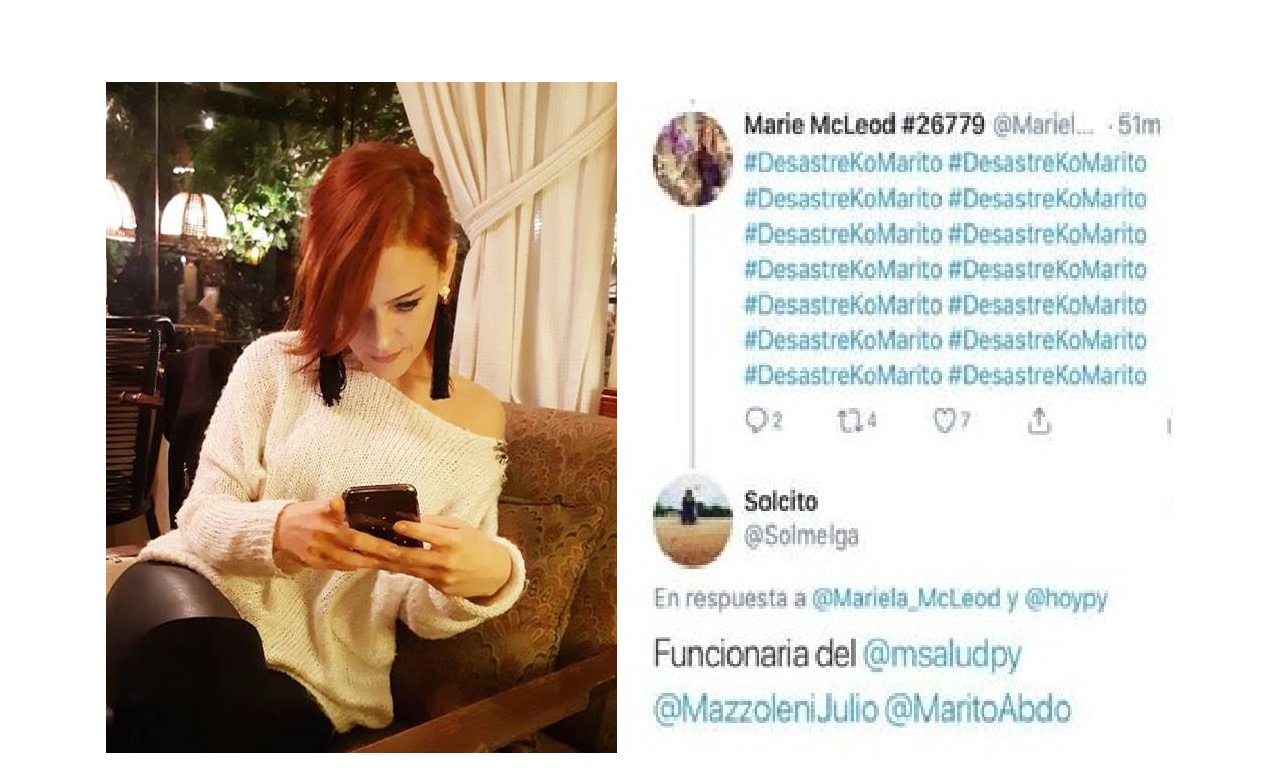This screenshot has width=1278, height=776.
Task: Click the last #DesastreKoMarito hashtag in the bottom line
Action: pyautogui.click(x=1047, y=376)
